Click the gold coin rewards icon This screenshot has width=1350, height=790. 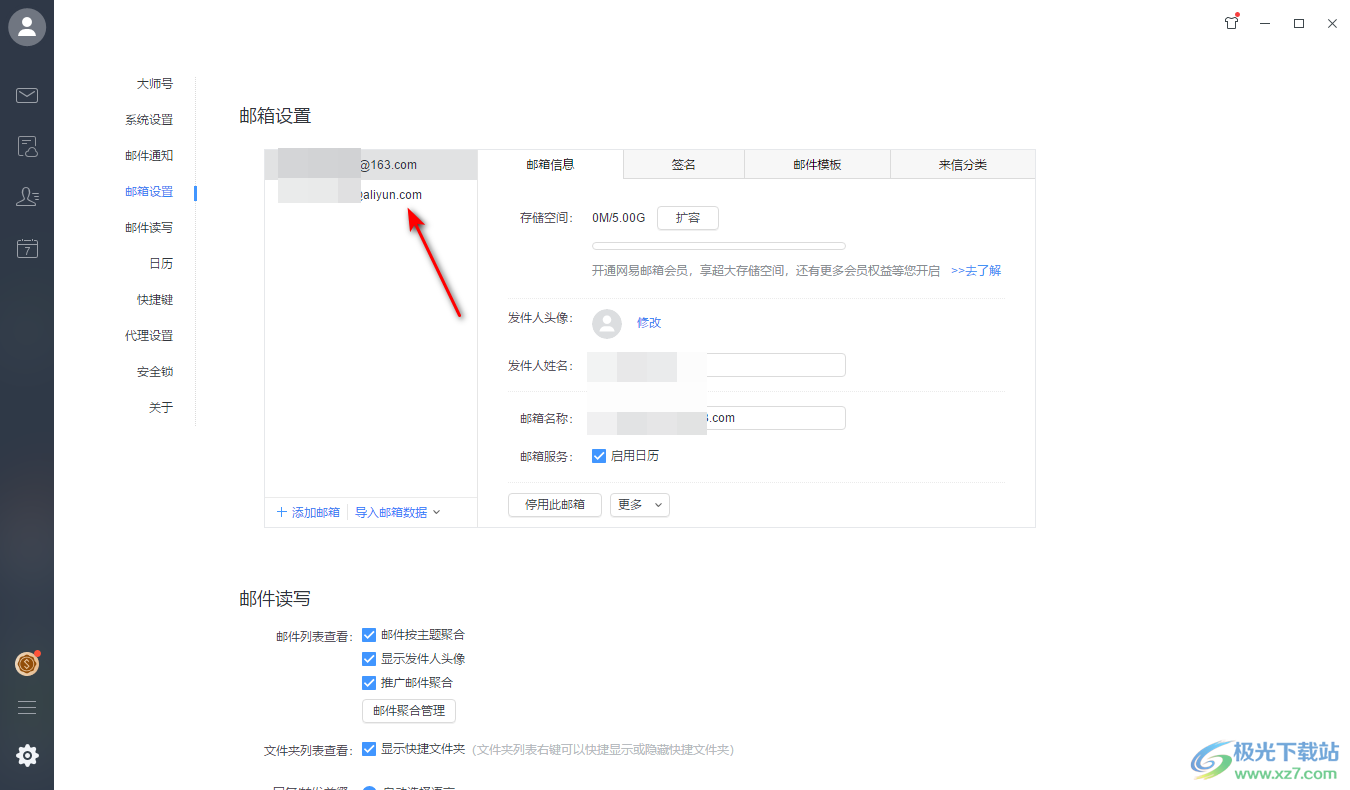27,663
